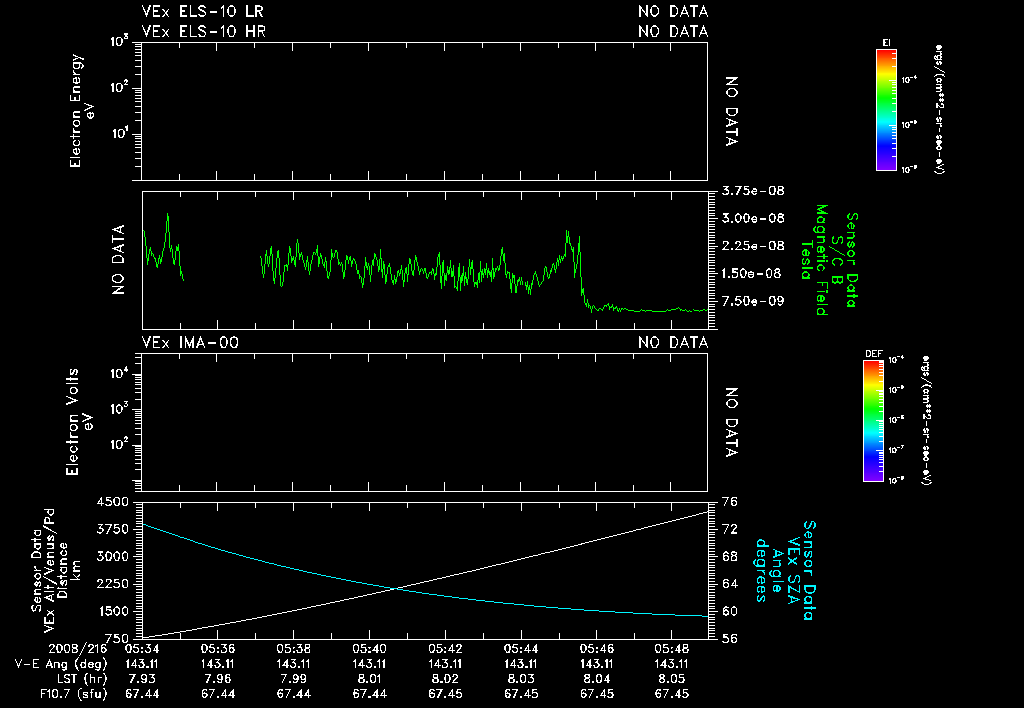Click the 'Electron Volts eV' axis label

click(79, 422)
